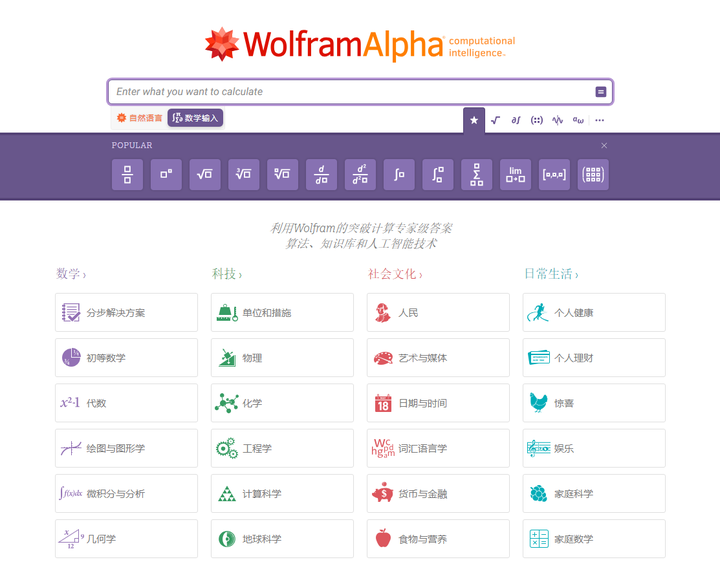Open 娱乐 topic
The height and width of the screenshot is (562, 720).
pyautogui.click(x=594, y=448)
